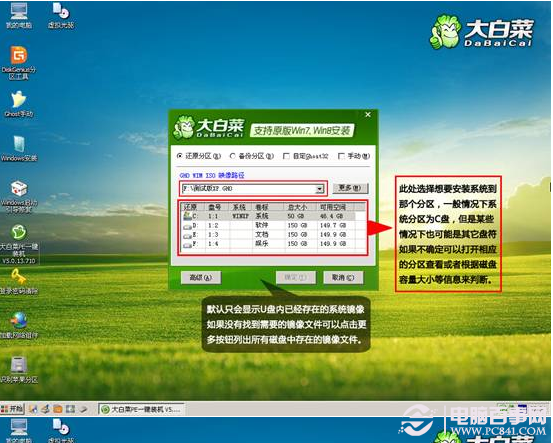Select the 备份分区 radio button
Screen dimensions: 553x443
click(233, 156)
